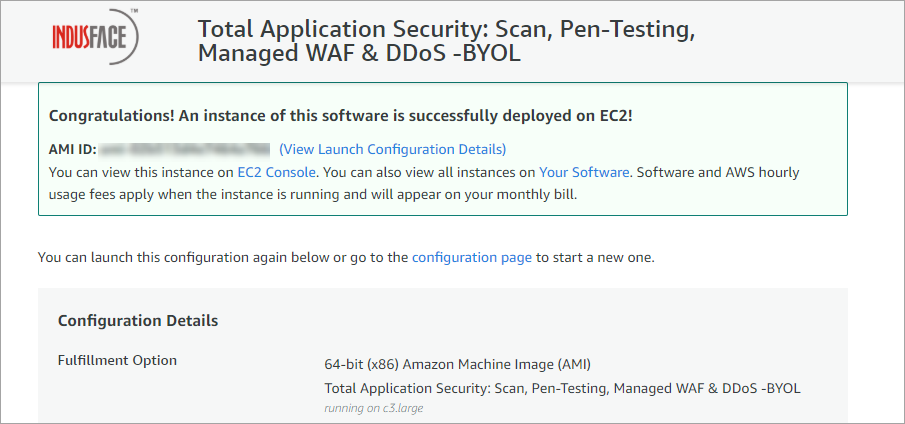Click the Fulfillment Option label

117,361
